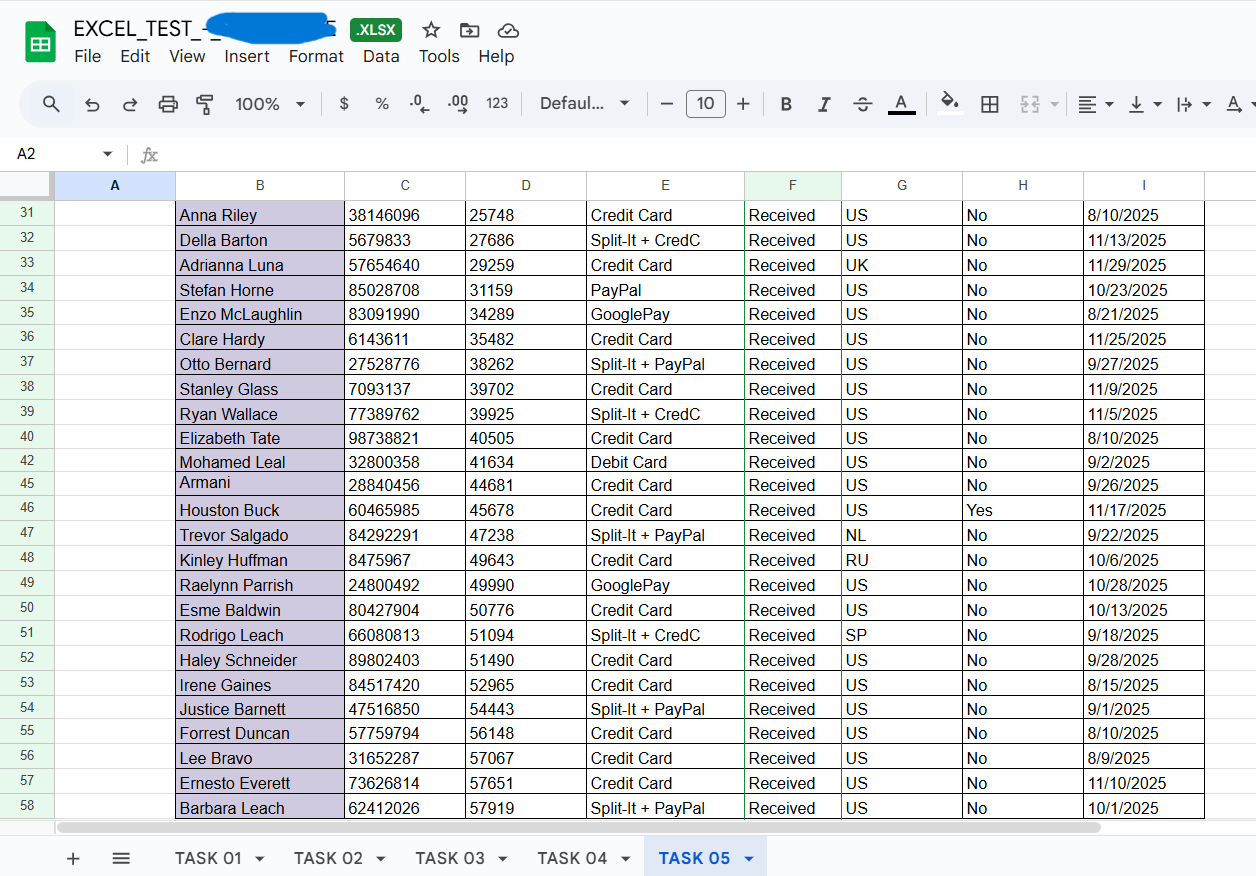The width and height of the screenshot is (1256, 876).
Task: Select the Debit Card cell
Action: (x=666, y=462)
